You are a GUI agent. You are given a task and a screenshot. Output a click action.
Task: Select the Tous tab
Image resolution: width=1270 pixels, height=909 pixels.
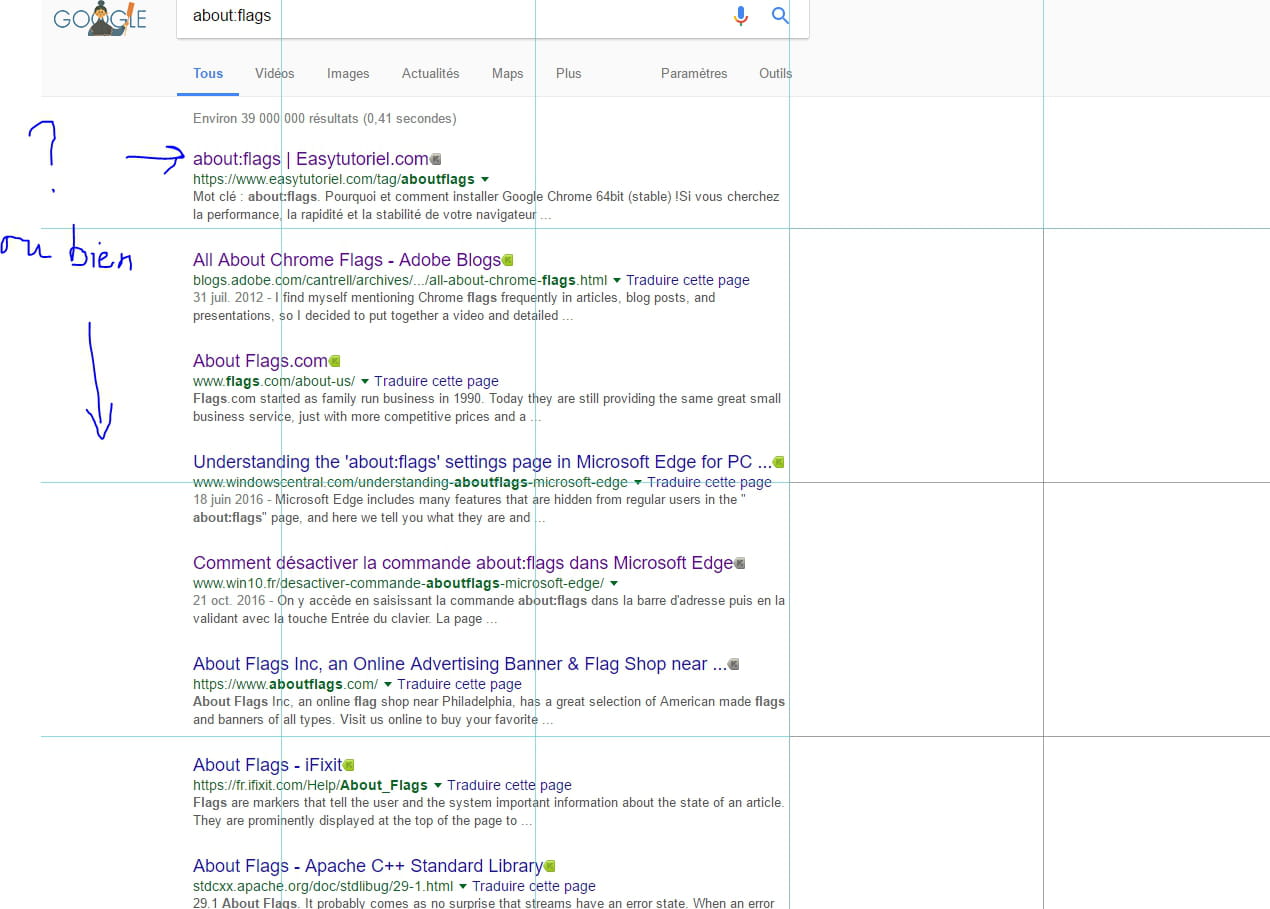(208, 73)
